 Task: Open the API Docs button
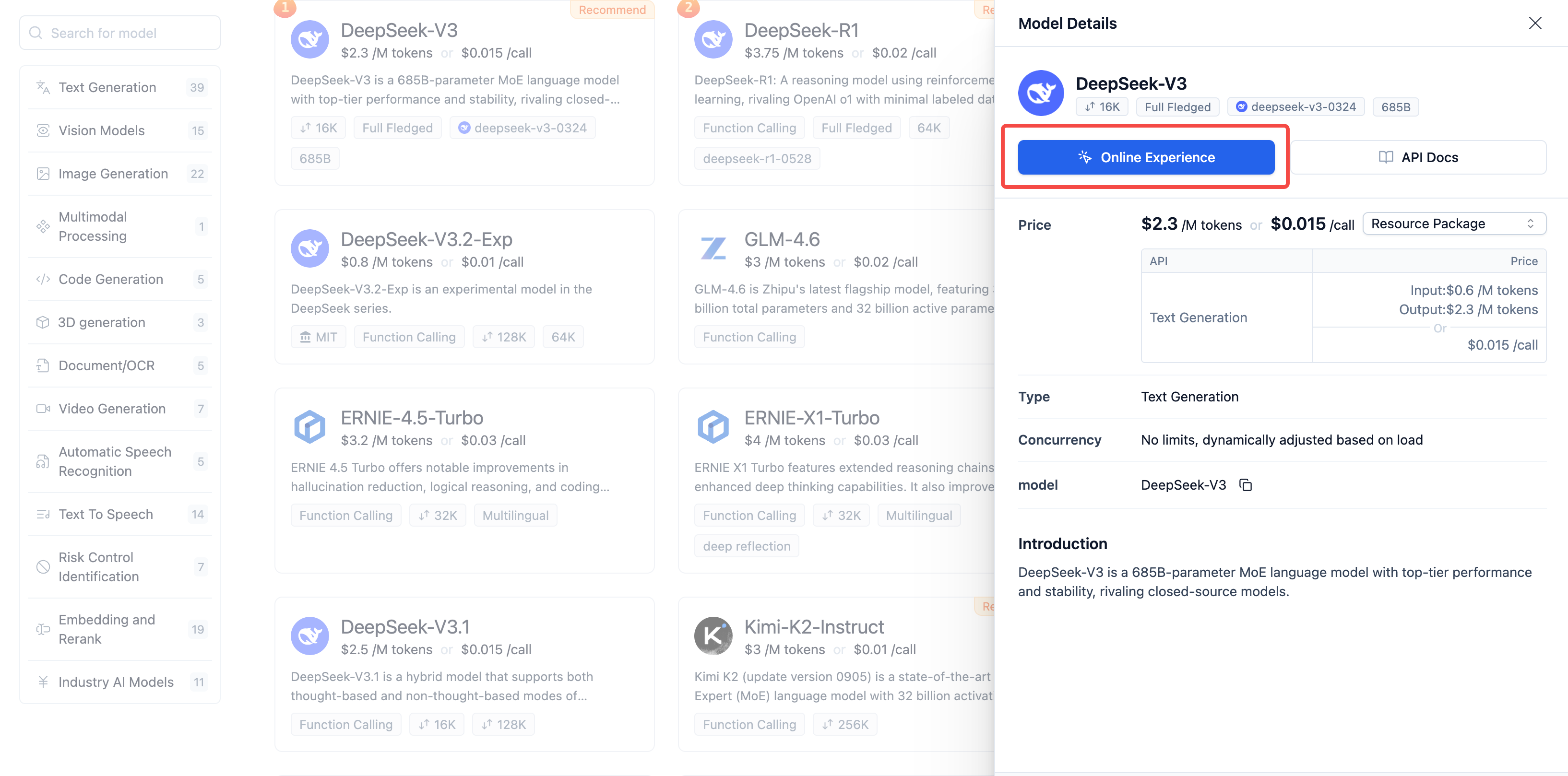coord(1418,158)
